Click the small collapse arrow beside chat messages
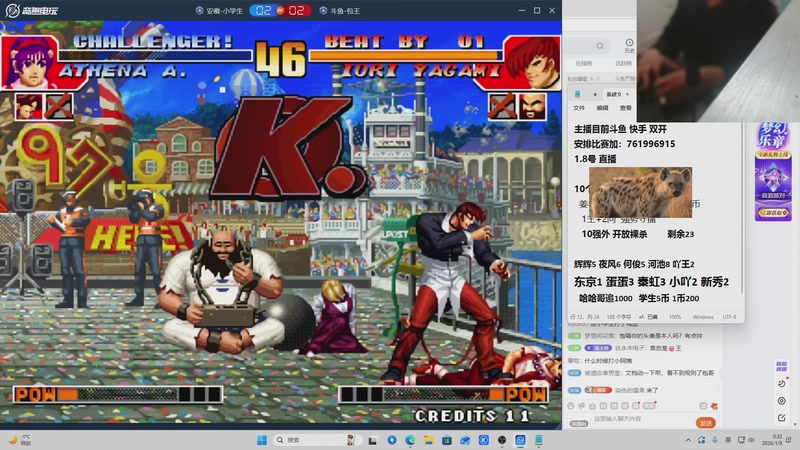The image size is (800, 450). pos(716,389)
